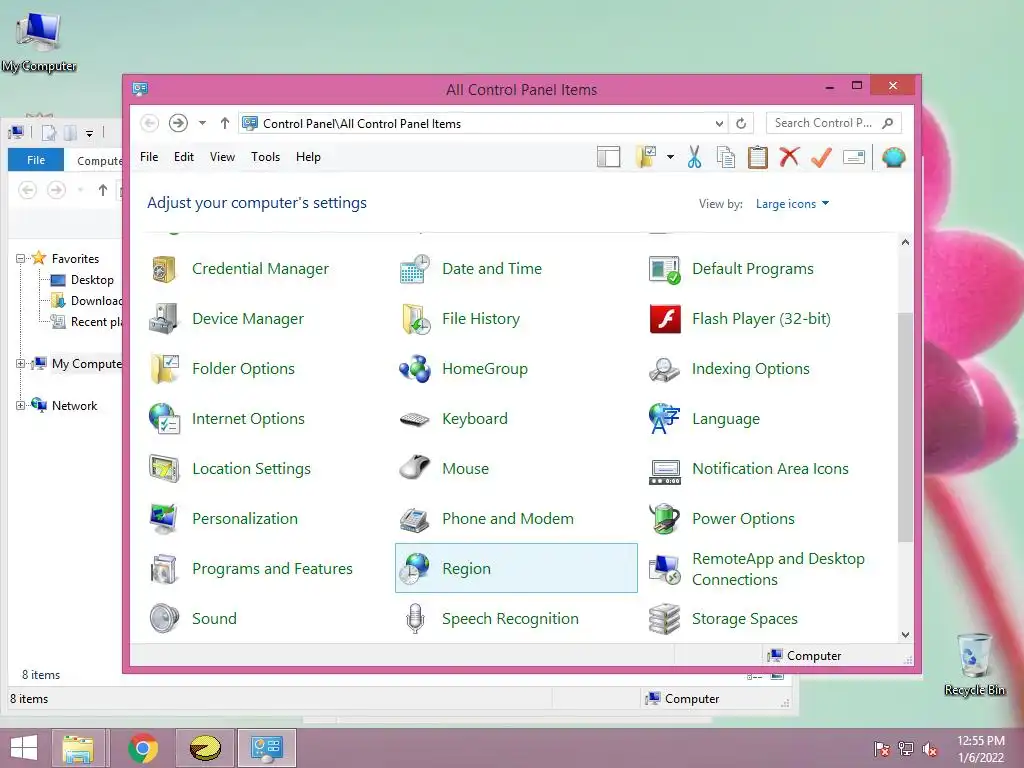Viewport: 1024px width, 768px height.
Task: Open the folder view dropdown arrow in toolbar
Action: point(670,157)
